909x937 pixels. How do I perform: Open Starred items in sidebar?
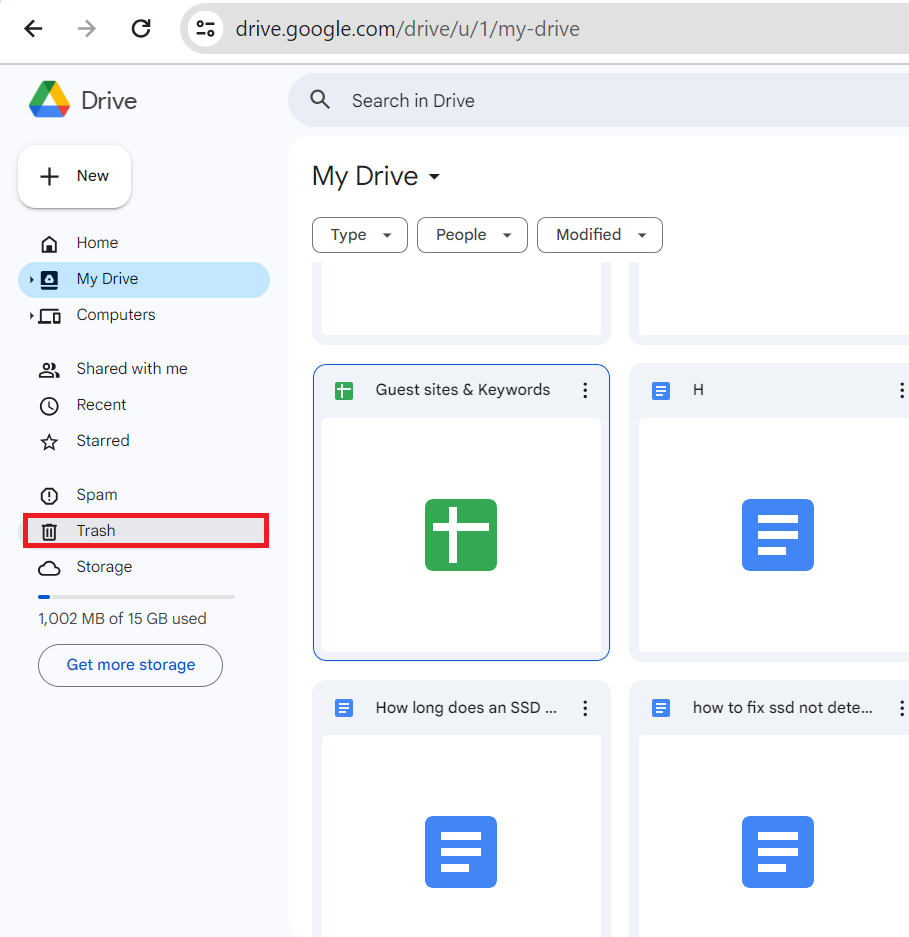coord(143,441)
